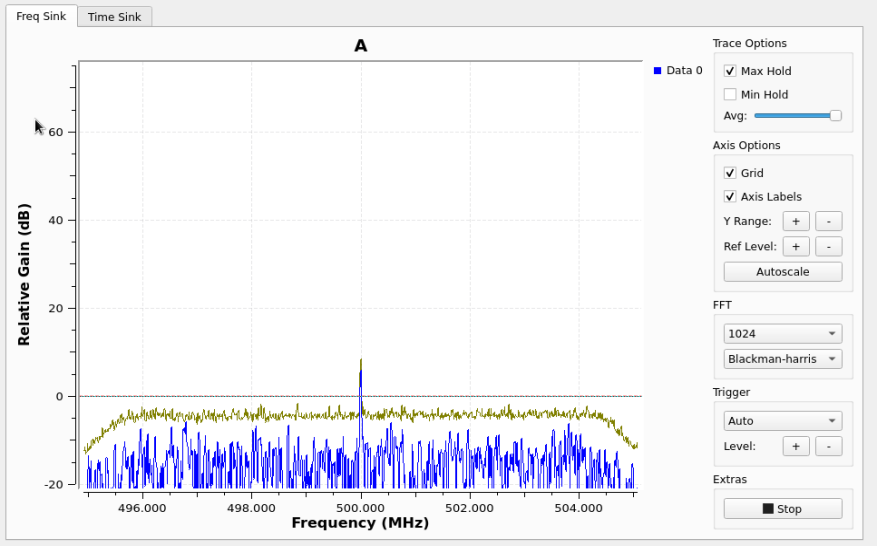Switch to the Time Sink tab
This screenshot has height=546, width=877.
[114, 17]
